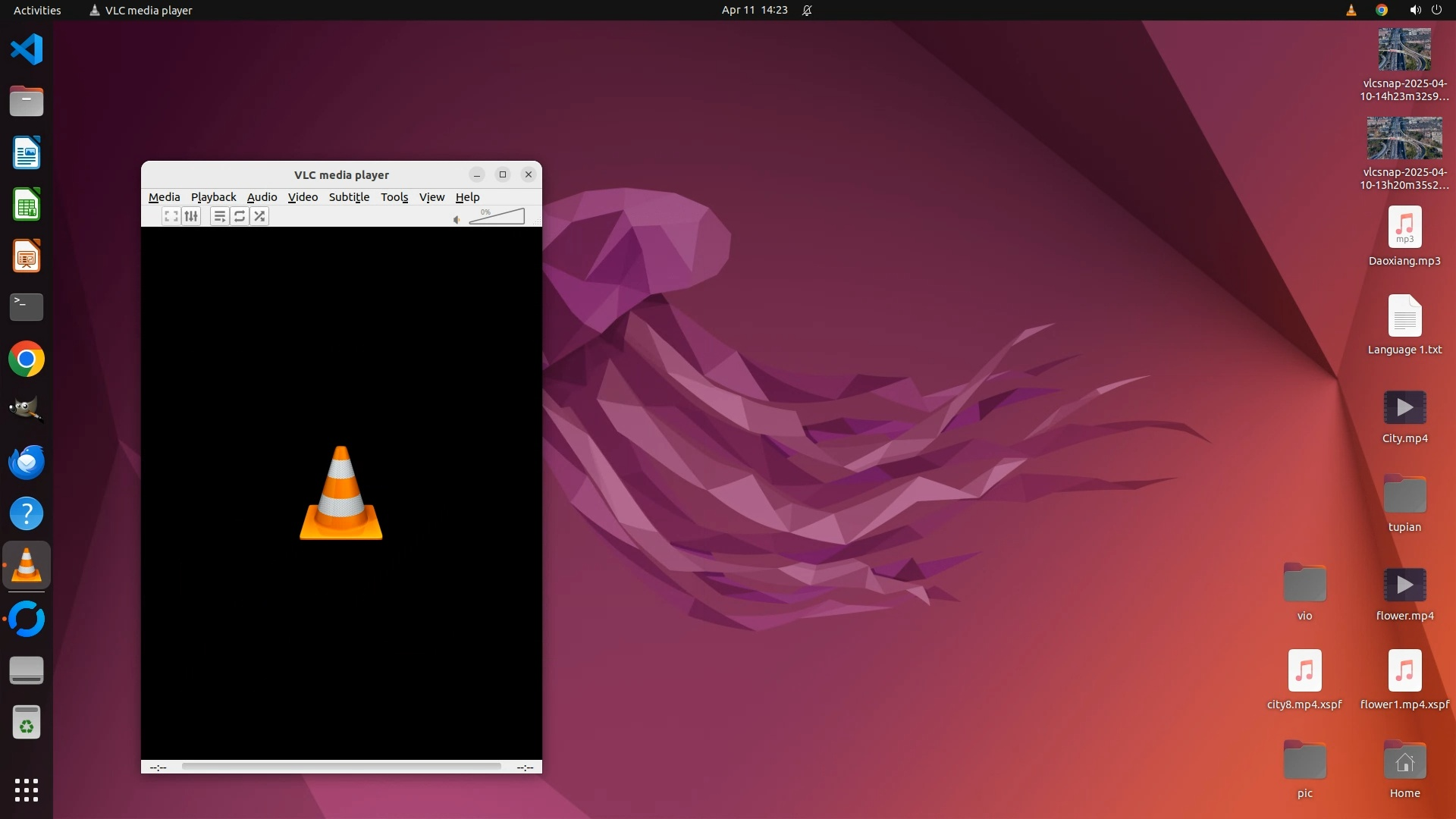Click the speaker mute icon
This screenshot has width=1456, height=819.
point(457,220)
